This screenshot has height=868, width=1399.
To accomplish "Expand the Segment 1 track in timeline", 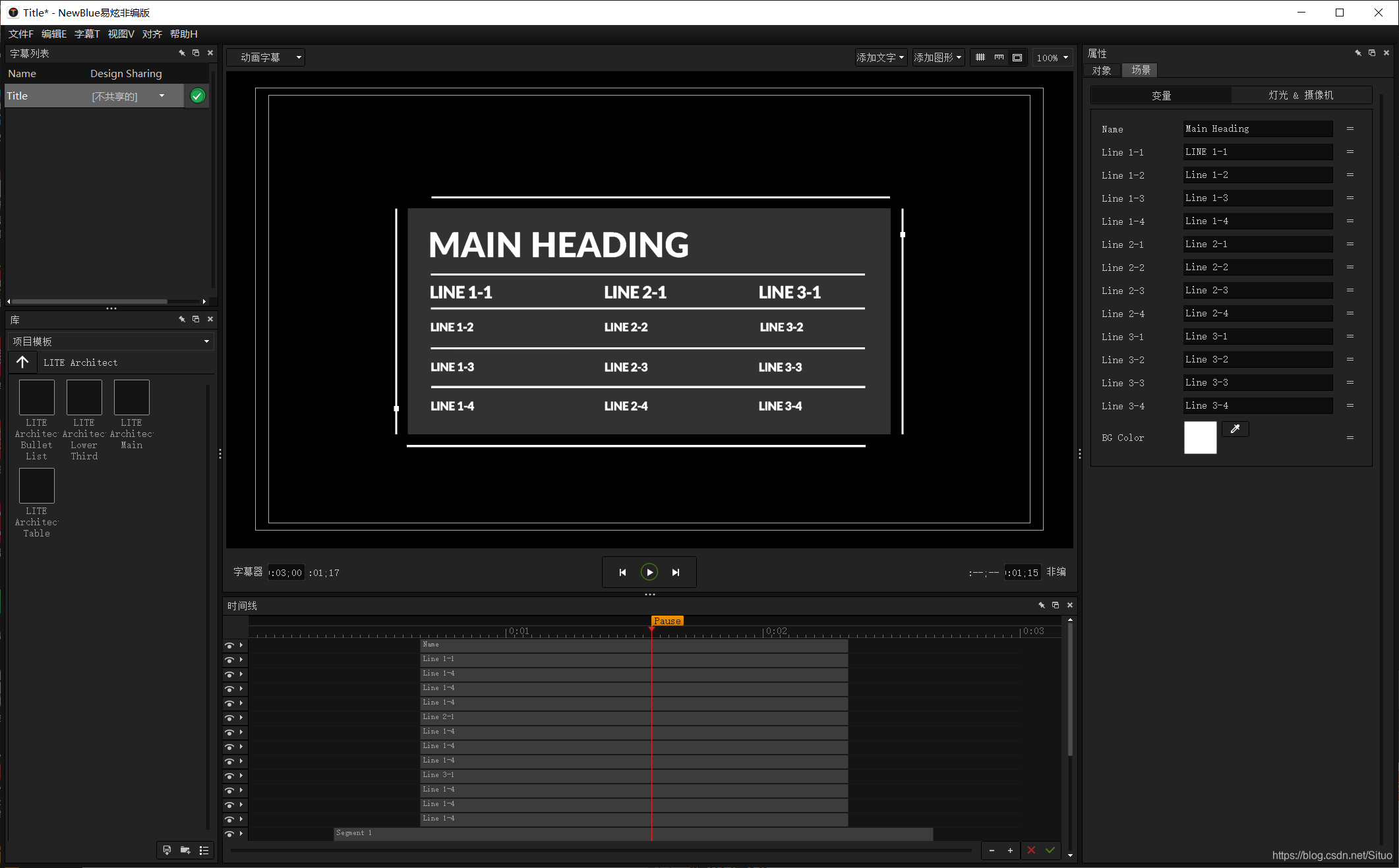I will pyautogui.click(x=241, y=834).
